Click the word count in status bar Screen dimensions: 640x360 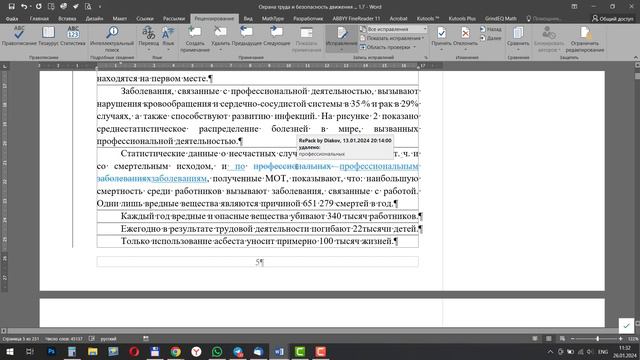pos(64,339)
